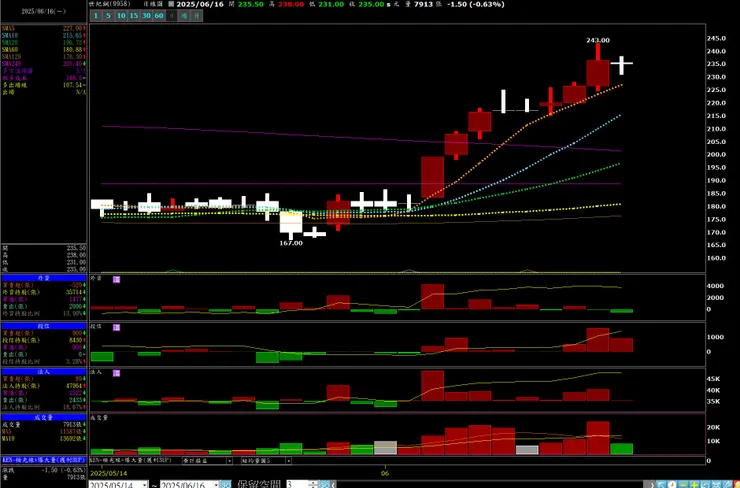Click Go button after 保留空間 spinner
The height and width of the screenshot is (488, 740).
tap(324, 484)
